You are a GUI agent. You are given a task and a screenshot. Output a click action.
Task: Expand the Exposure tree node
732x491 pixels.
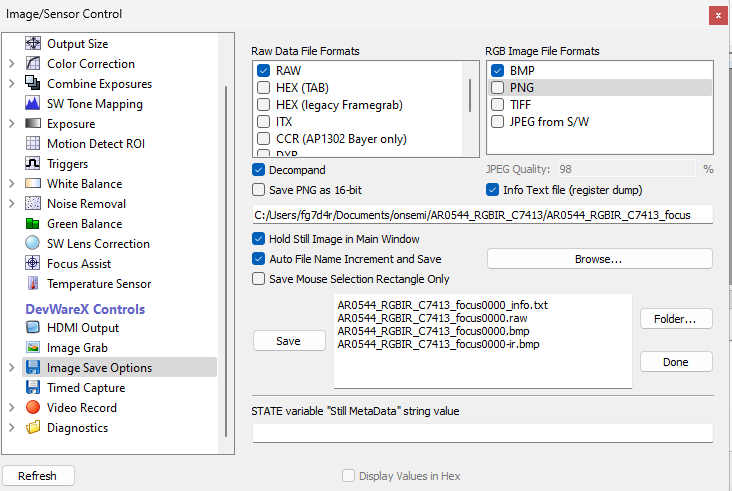tap(11, 124)
